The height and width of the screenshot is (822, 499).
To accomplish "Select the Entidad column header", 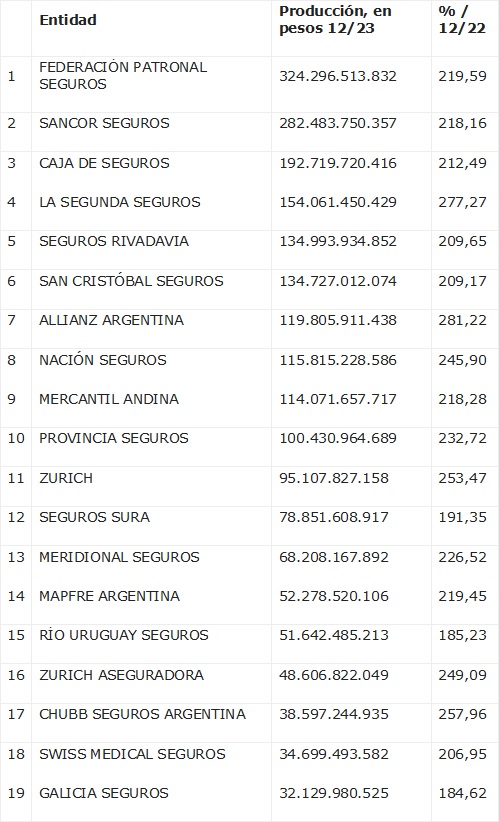I will pyautogui.click(x=68, y=20).
